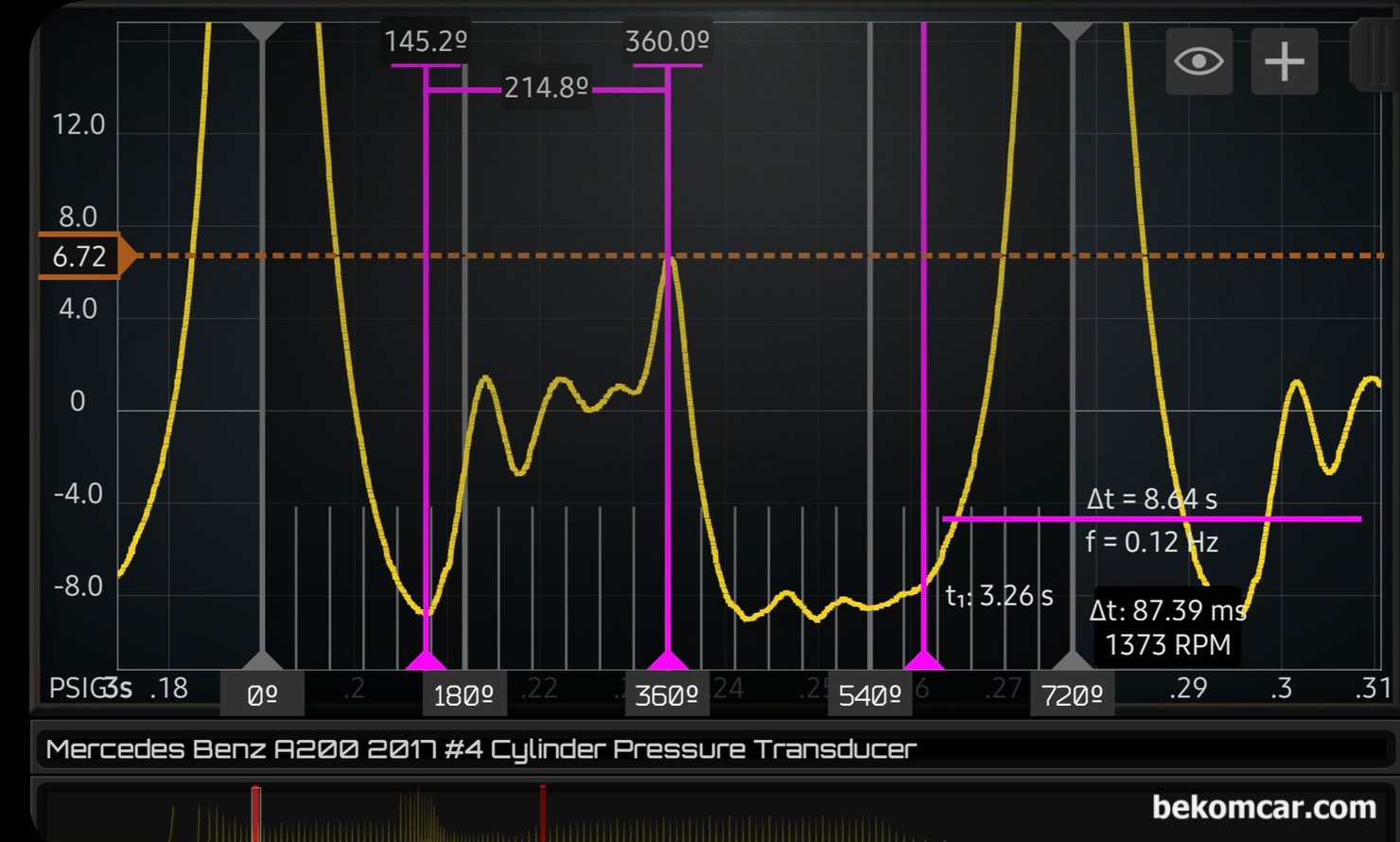
Task: Click the 145.2º cursor readout label
Action: 426,42
